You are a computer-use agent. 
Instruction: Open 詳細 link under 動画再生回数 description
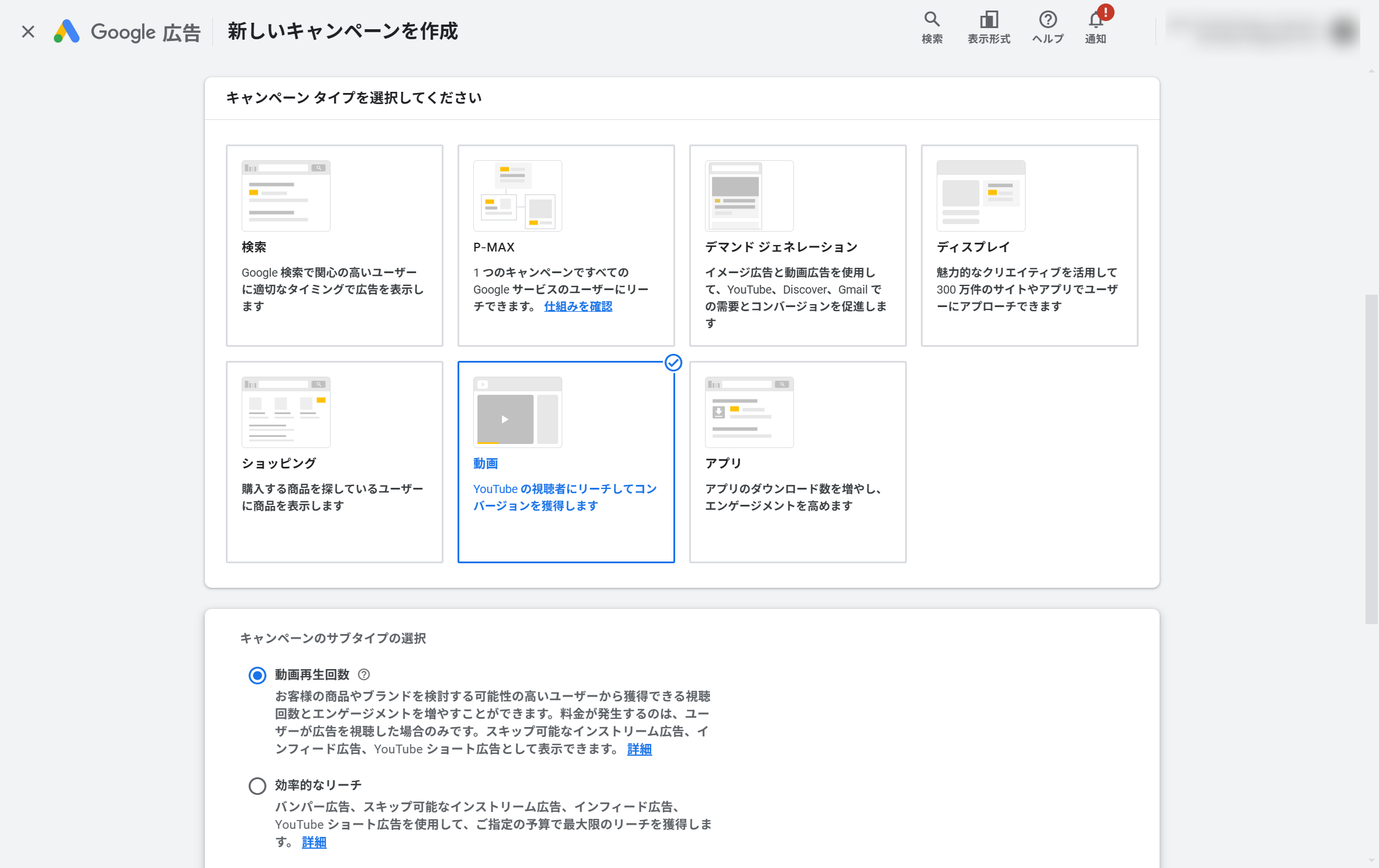639,749
